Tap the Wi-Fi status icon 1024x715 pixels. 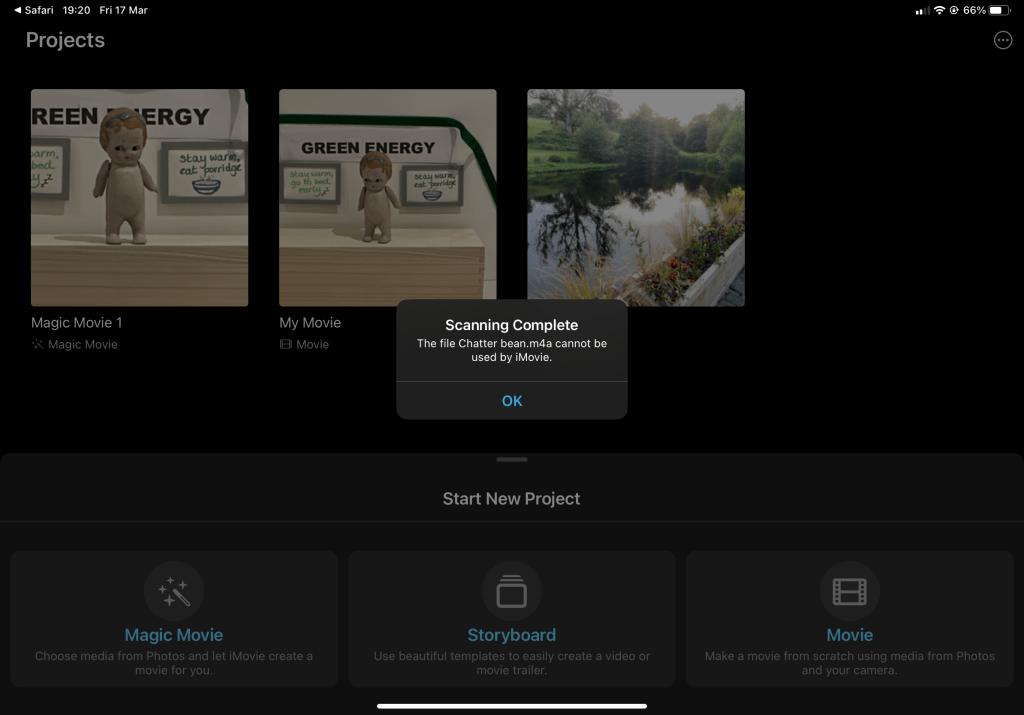click(939, 10)
